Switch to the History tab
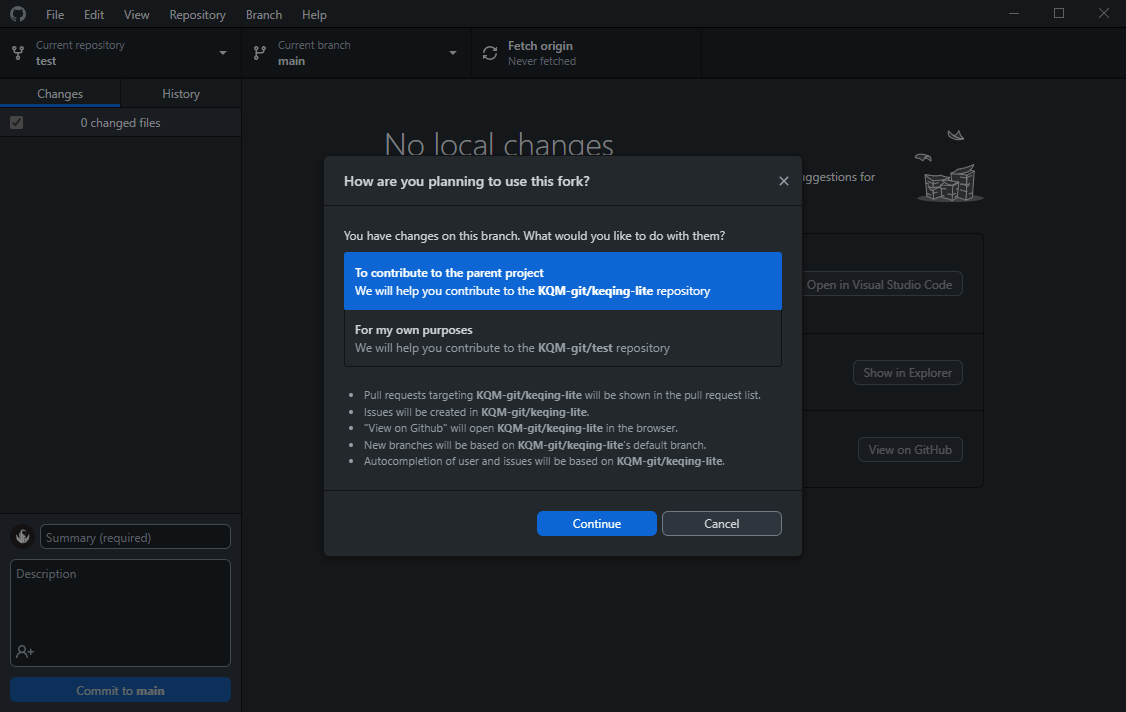This screenshot has height=712, width=1126. tap(181, 94)
